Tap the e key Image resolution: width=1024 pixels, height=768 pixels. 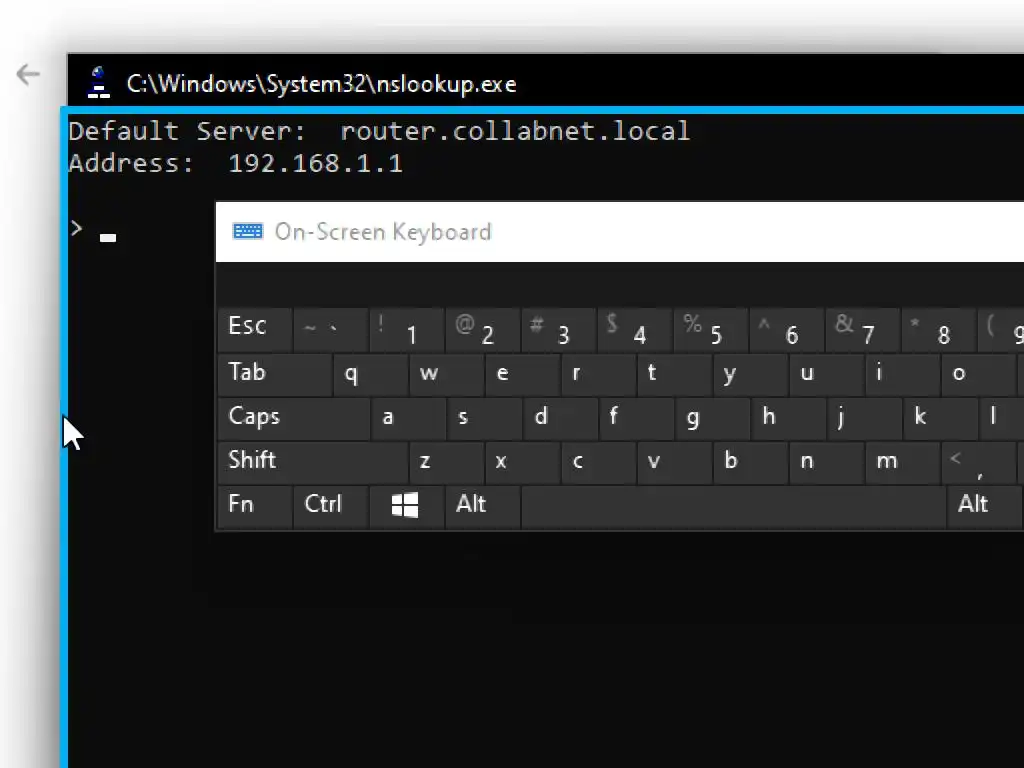522,374
